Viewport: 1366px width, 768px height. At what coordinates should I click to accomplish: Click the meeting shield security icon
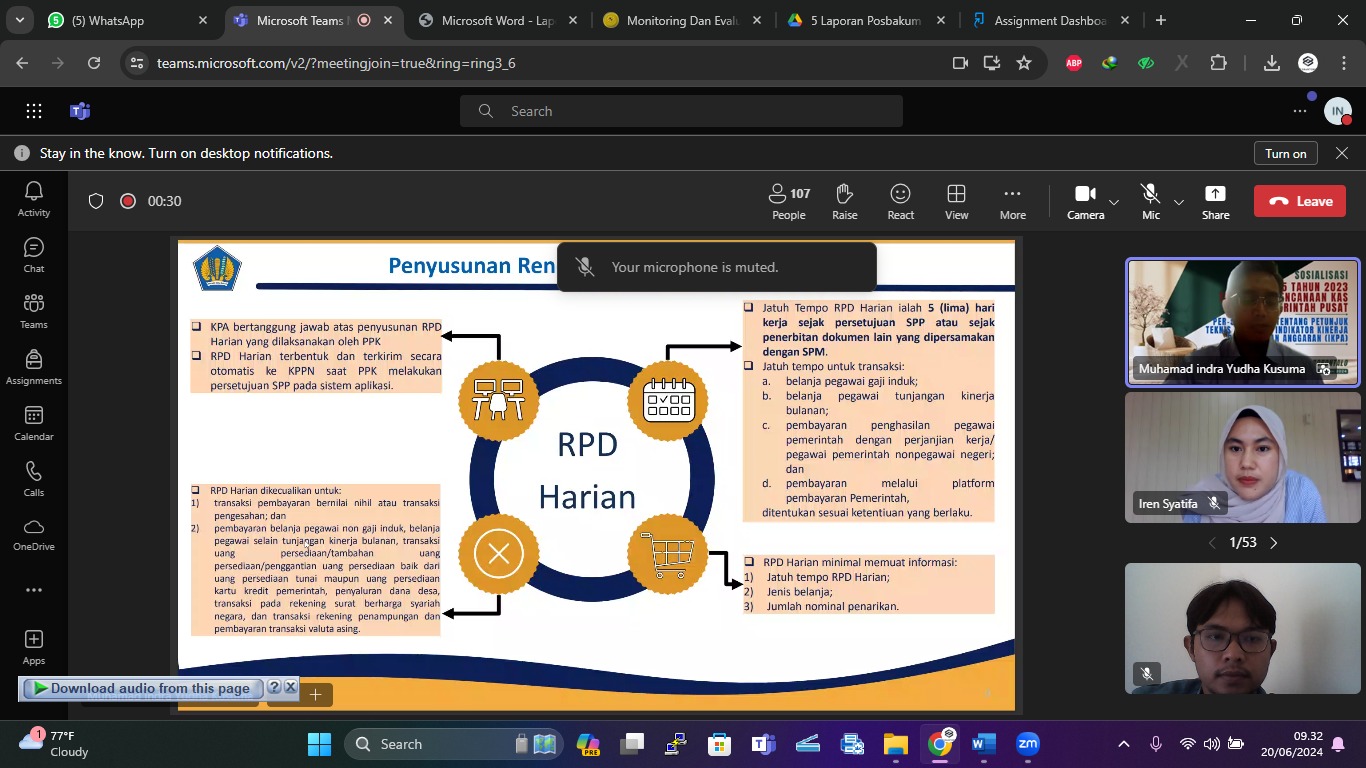(x=96, y=201)
